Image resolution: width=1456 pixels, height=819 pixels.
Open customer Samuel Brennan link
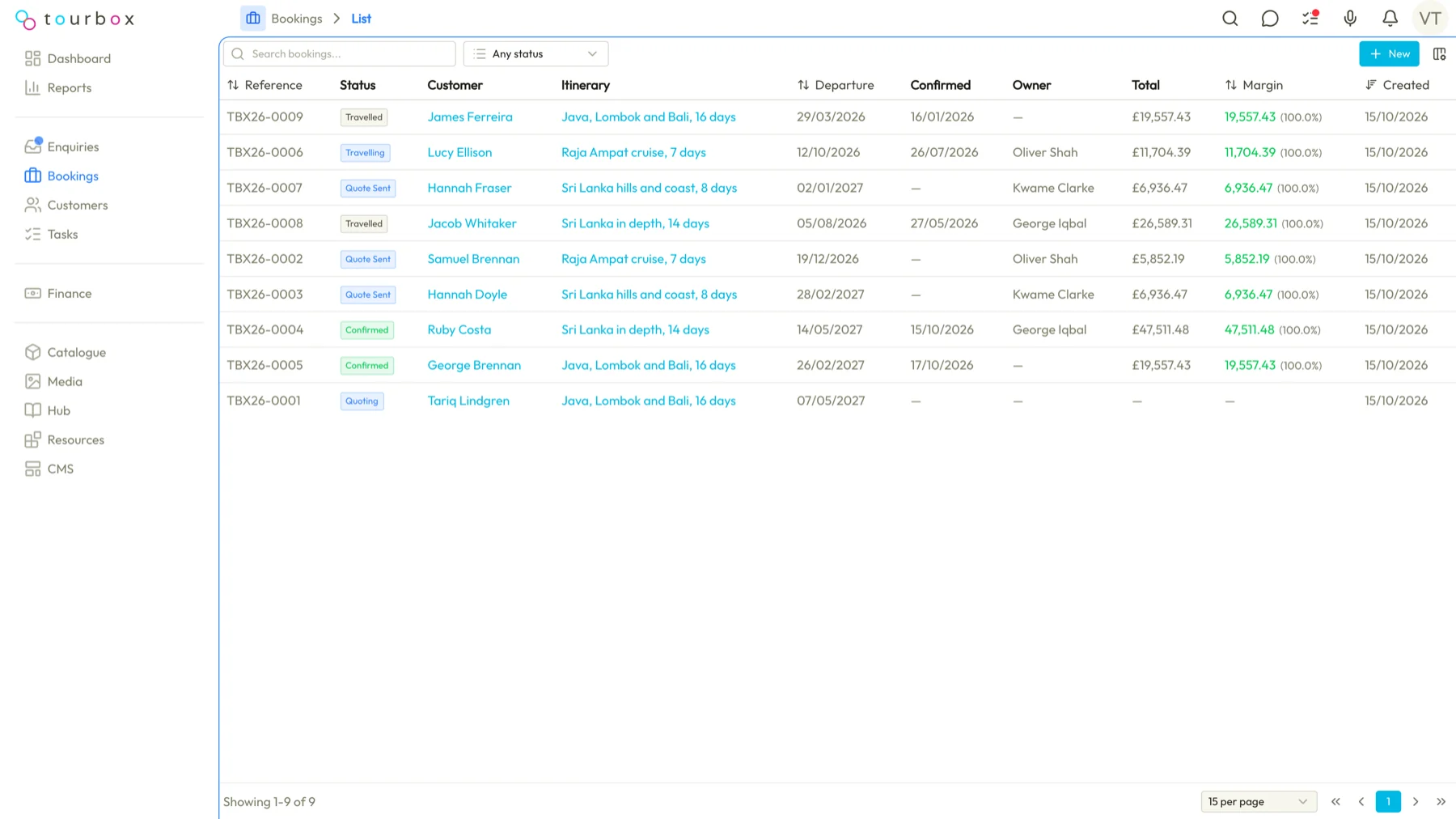click(x=473, y=259)
